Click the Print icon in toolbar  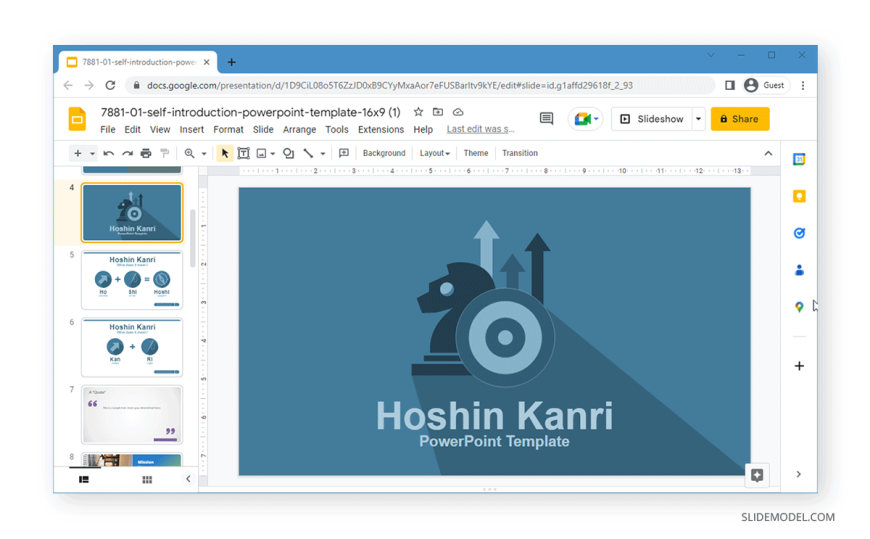click(146, 154)
